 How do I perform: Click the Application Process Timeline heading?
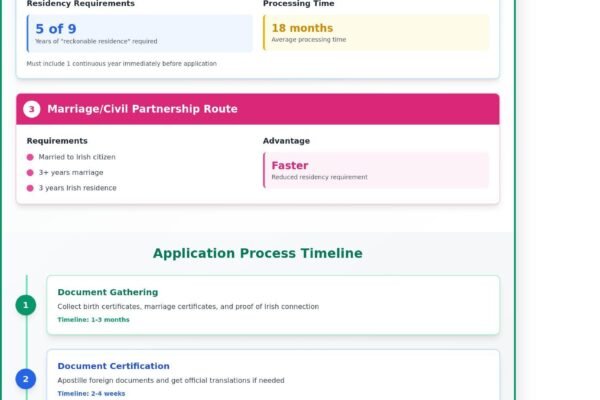(x=257, y=254)
